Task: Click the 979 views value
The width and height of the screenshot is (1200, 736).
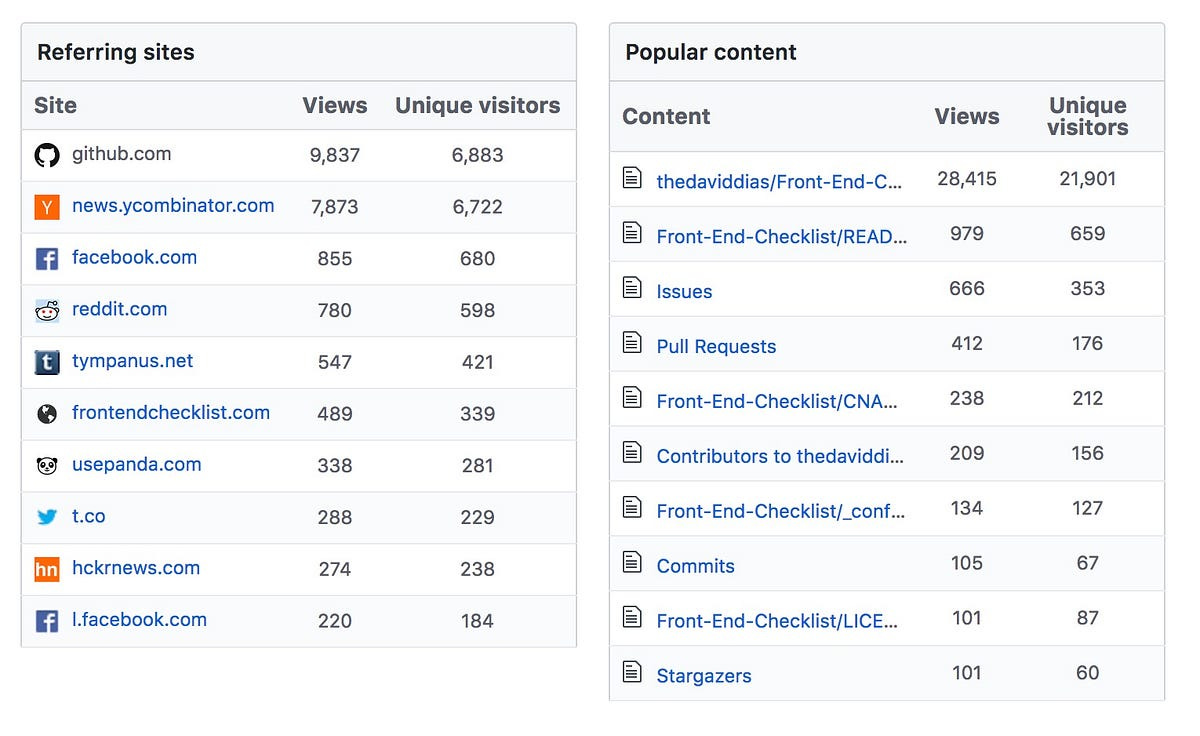Action: (967, 234)
